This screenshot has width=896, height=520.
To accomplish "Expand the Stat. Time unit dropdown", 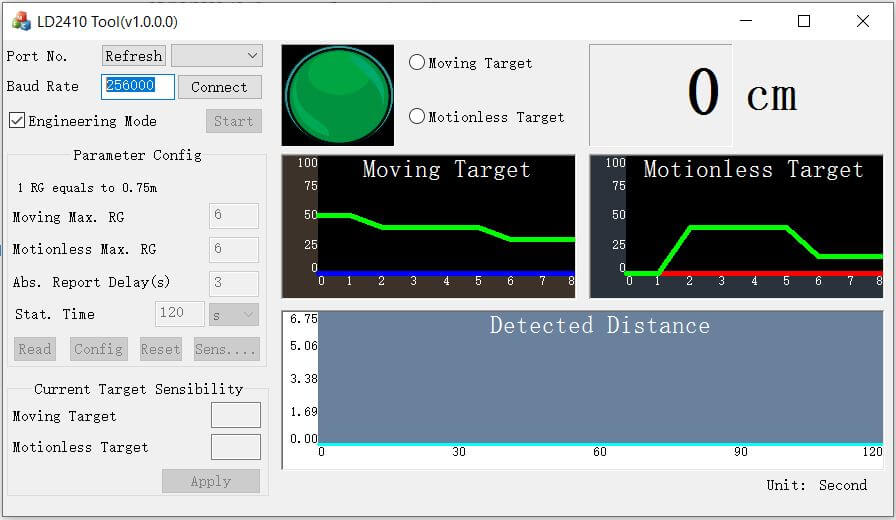I will click(234, 314).
